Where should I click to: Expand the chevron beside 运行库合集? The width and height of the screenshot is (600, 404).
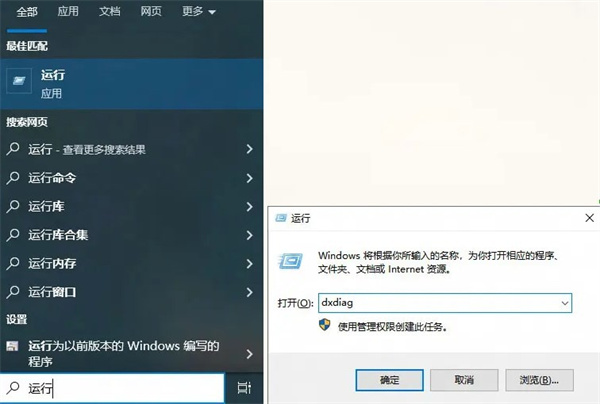(x=249, y=235)
